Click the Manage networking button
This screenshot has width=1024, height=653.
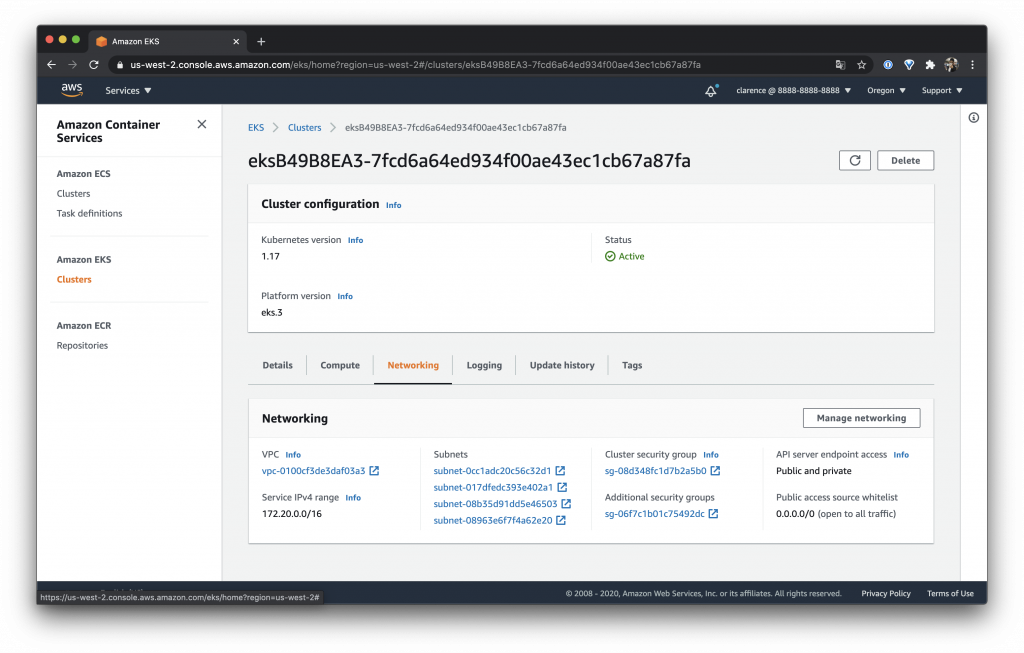tap(861, 418)
